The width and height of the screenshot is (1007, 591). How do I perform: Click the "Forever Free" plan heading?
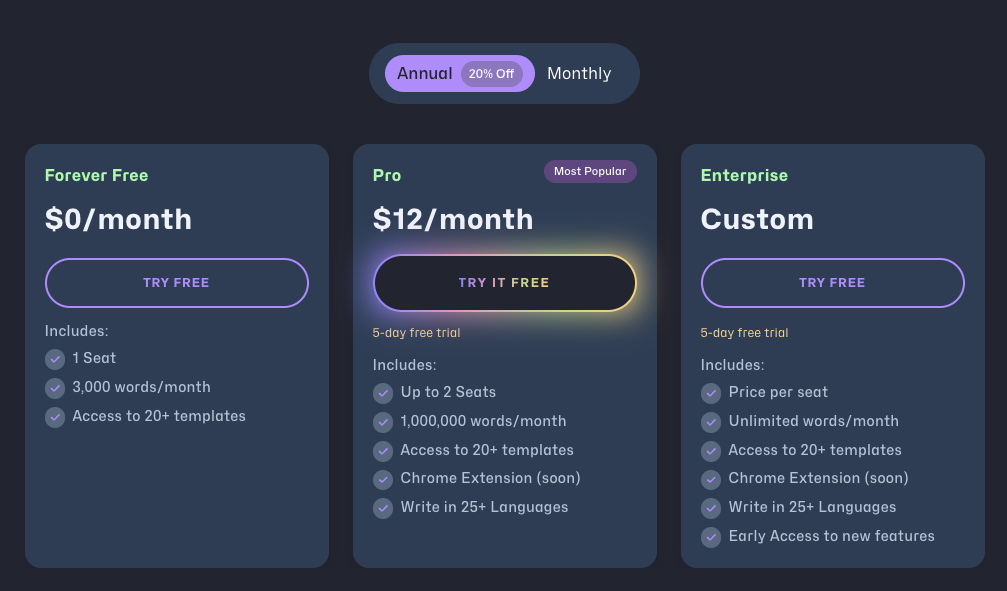coord(96,176)
